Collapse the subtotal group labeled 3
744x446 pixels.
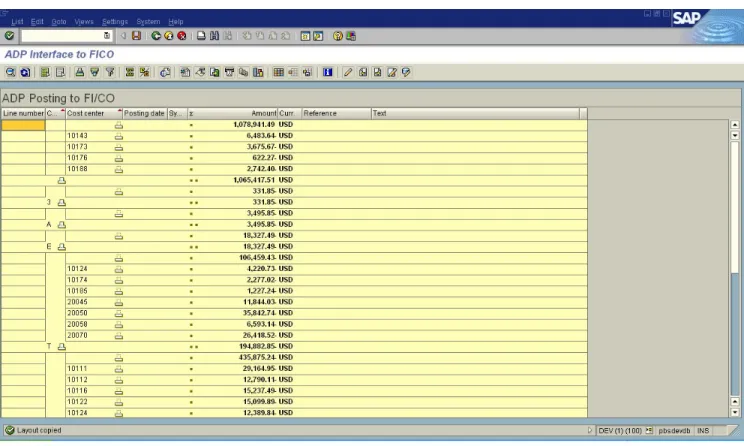tap(62, 203)
